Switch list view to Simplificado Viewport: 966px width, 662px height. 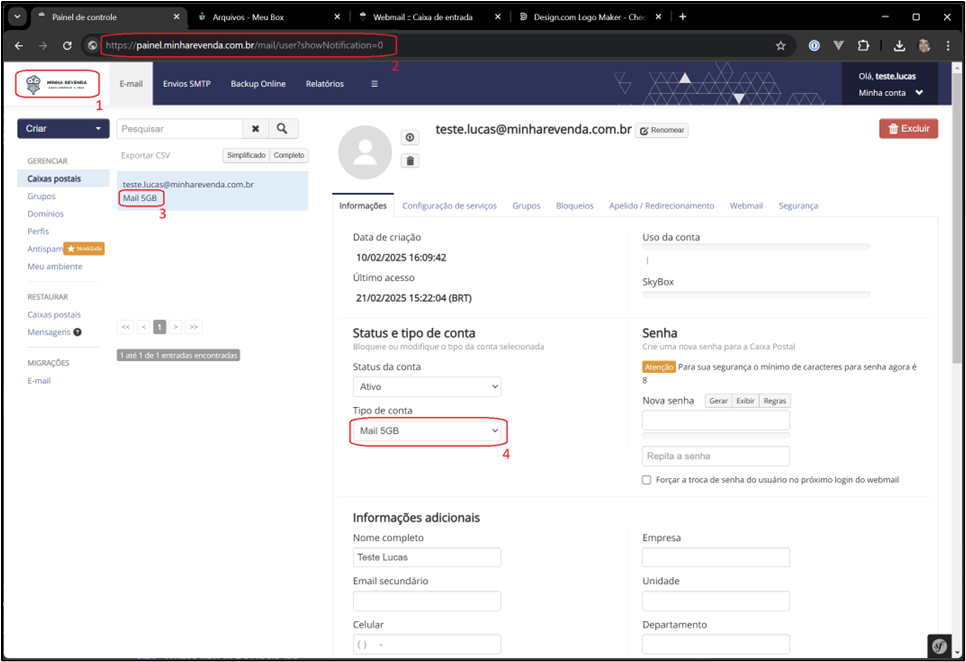click(246, 156)
